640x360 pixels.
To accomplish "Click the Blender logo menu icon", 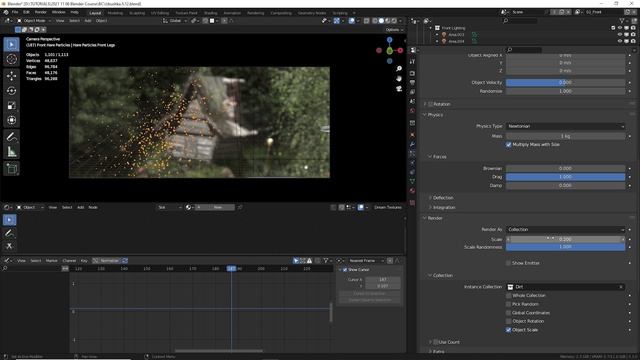I will [6, 12].
